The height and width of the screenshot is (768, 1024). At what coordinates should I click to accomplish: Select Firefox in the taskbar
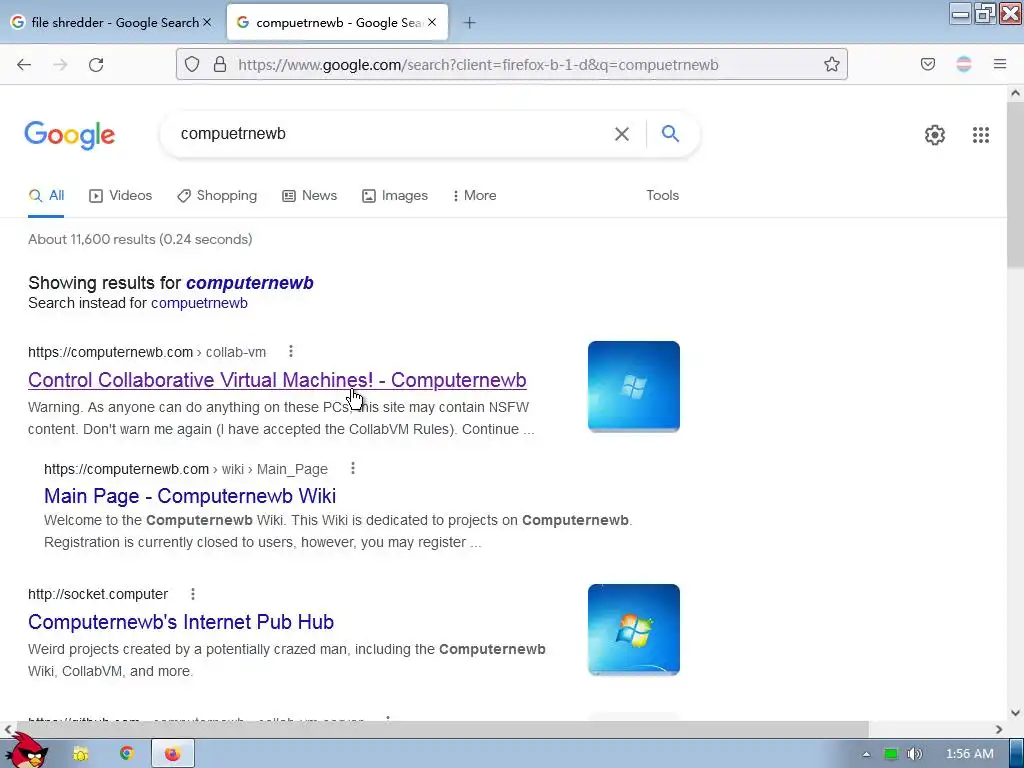pyautogui.click(x=172, y=754)
